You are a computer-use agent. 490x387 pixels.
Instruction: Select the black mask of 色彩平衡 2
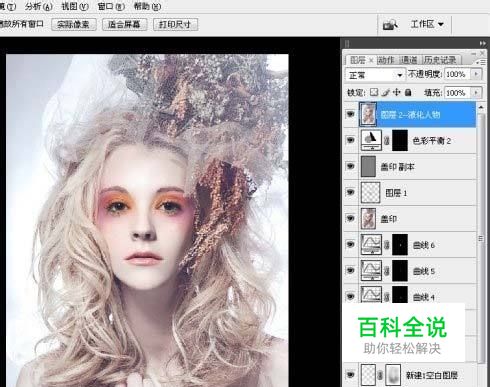click(x=400, y=140)
